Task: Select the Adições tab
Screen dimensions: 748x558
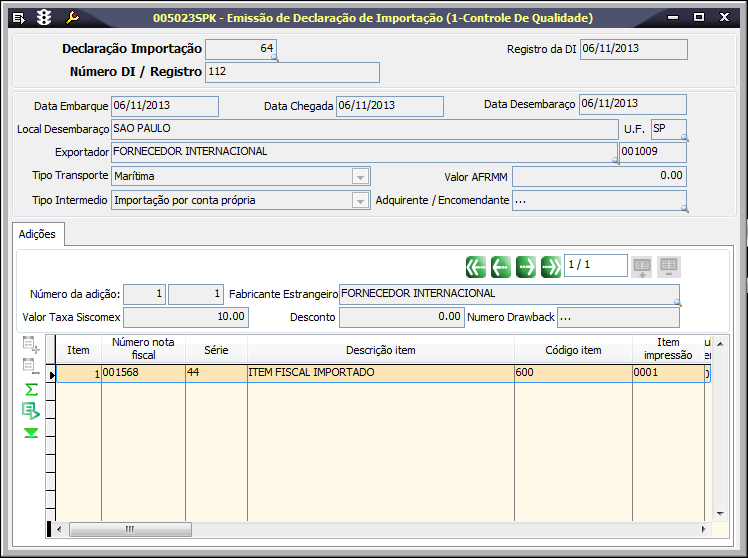Action: click(38, 234)
